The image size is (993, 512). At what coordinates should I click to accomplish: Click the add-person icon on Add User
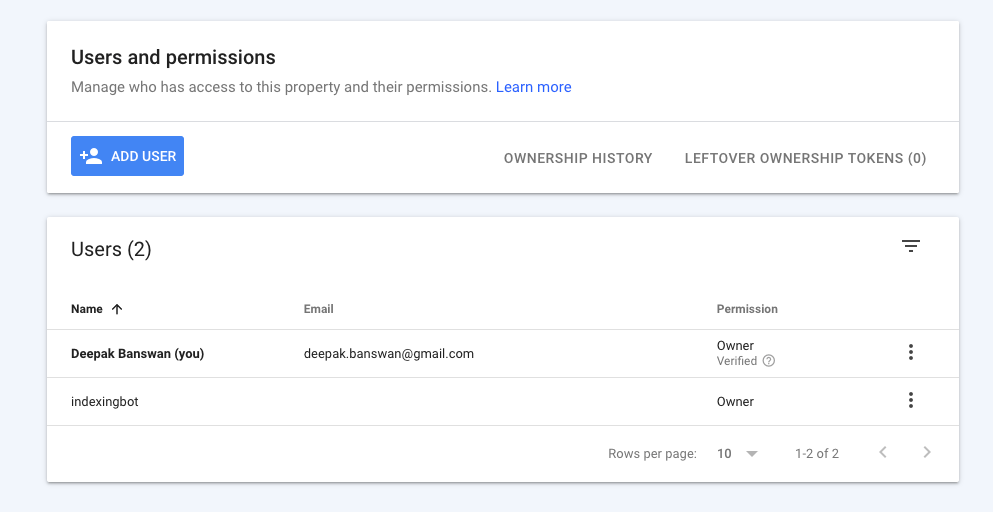91,156
